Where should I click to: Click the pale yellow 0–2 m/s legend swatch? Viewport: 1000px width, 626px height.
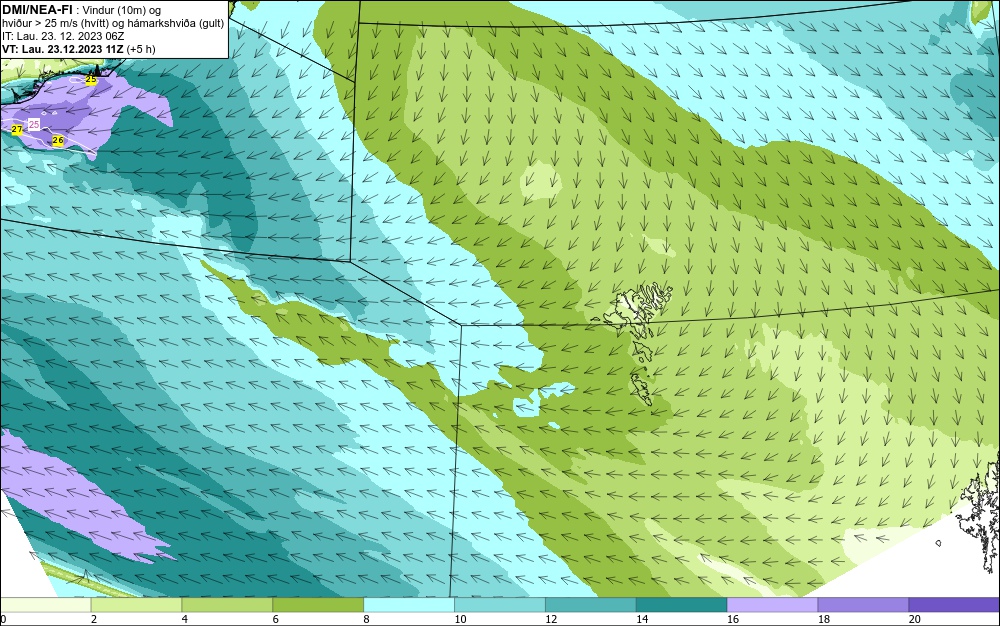click(45, 604)
